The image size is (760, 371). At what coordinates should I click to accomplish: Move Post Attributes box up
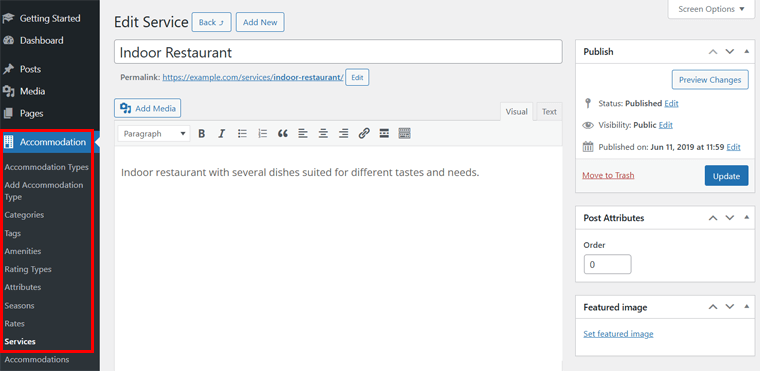[712, 218]
